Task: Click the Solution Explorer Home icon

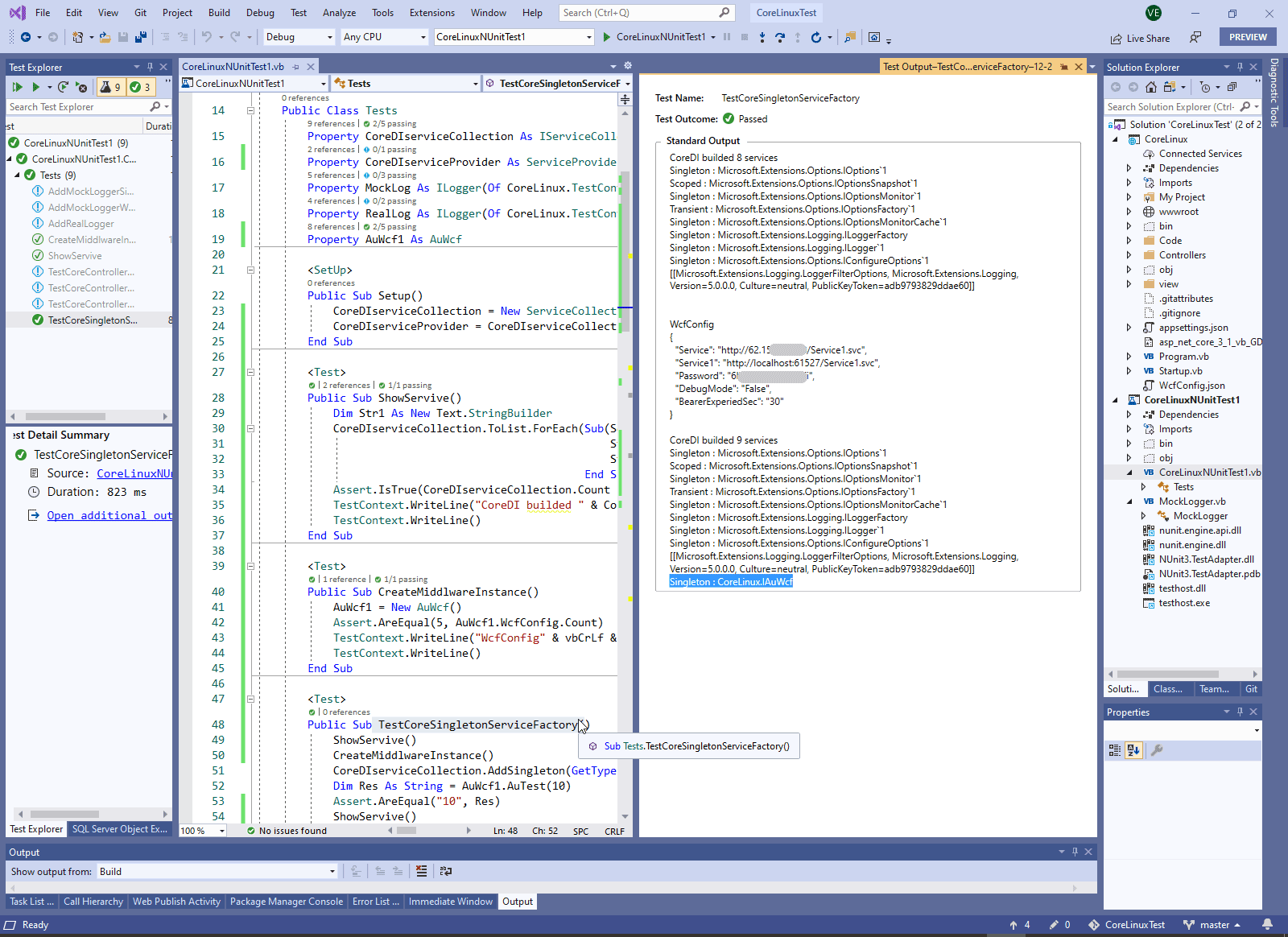Action: click(x=1151, y=87)
